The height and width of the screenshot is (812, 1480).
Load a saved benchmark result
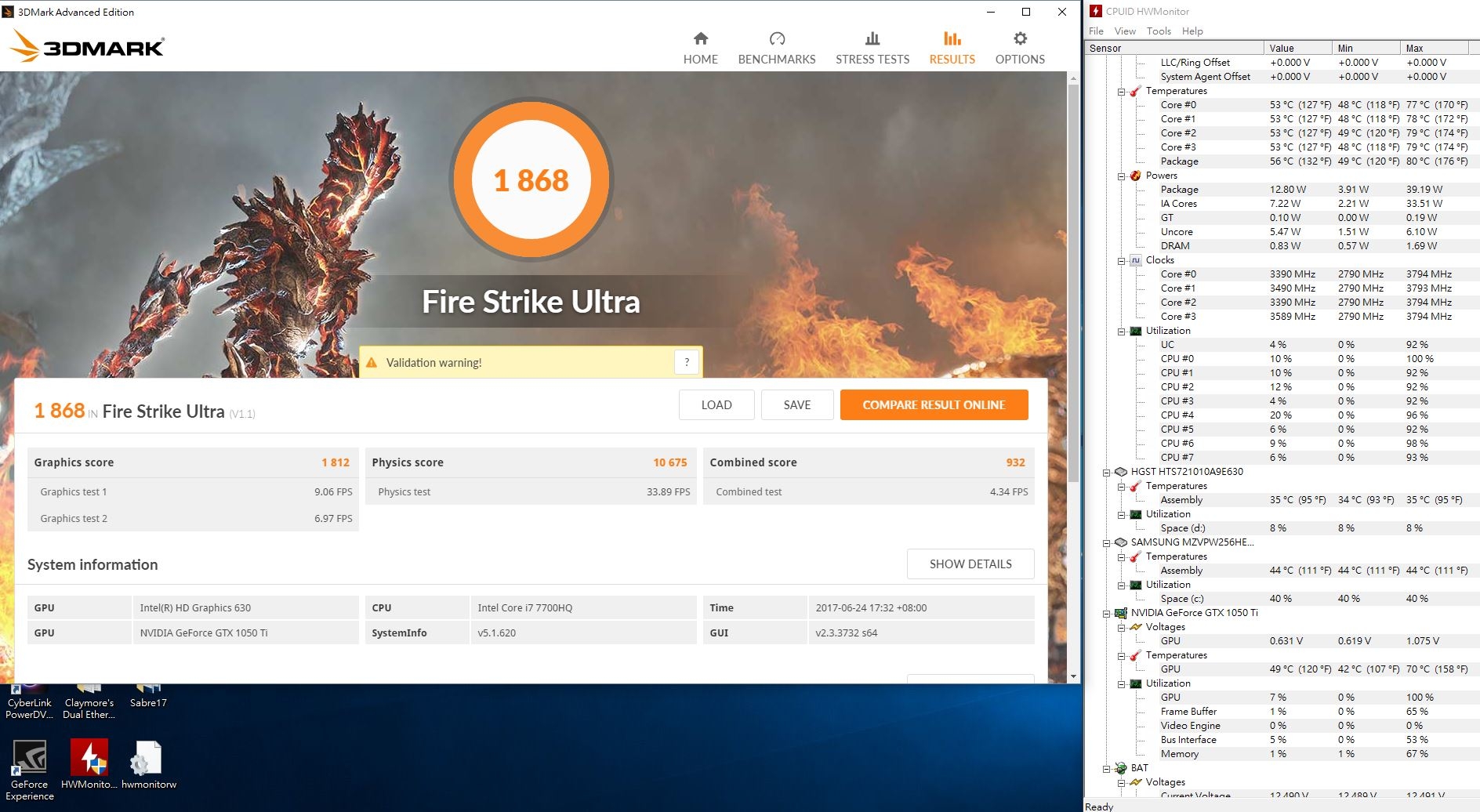[716, 404]
